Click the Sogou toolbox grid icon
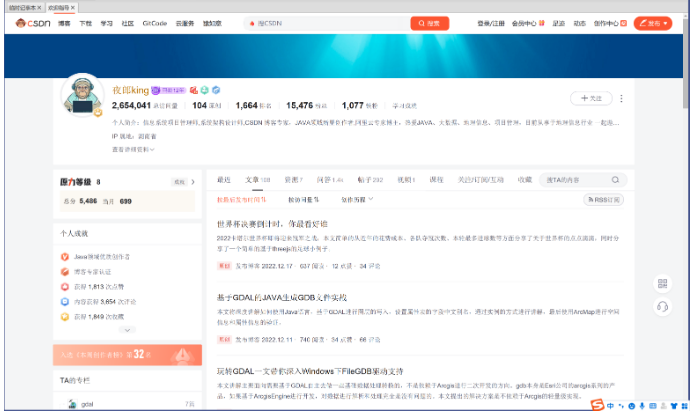The image size is (691, 415). tap(684, 406)
